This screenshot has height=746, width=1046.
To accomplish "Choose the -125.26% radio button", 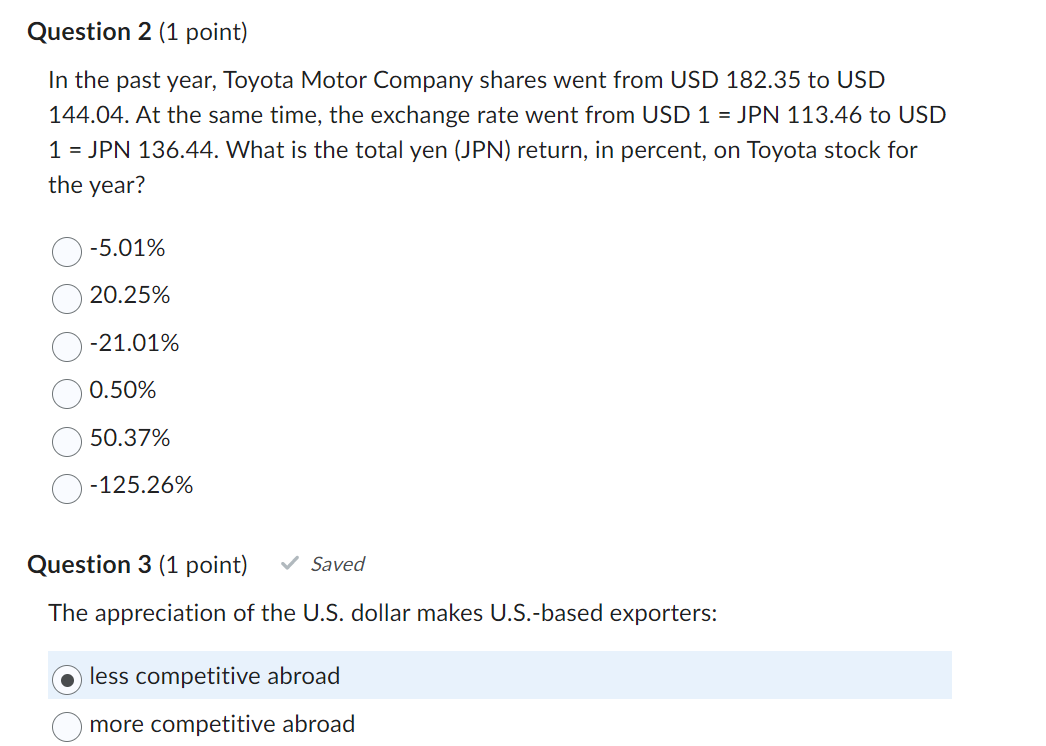I will [67, 487].
